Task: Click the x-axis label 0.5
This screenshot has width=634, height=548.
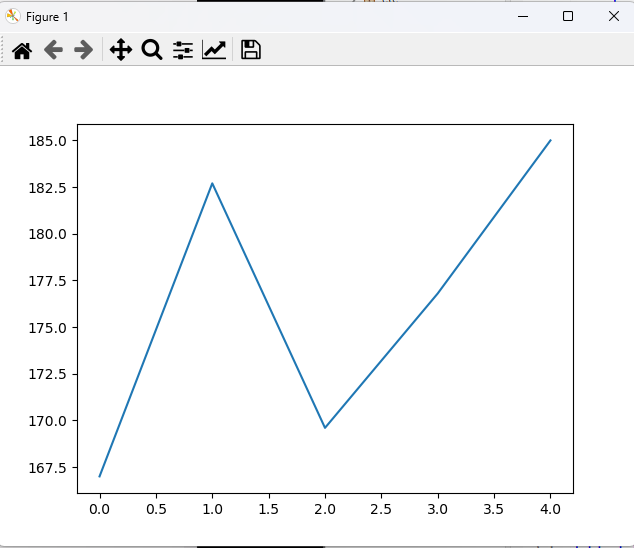Action: coord(156,509)
